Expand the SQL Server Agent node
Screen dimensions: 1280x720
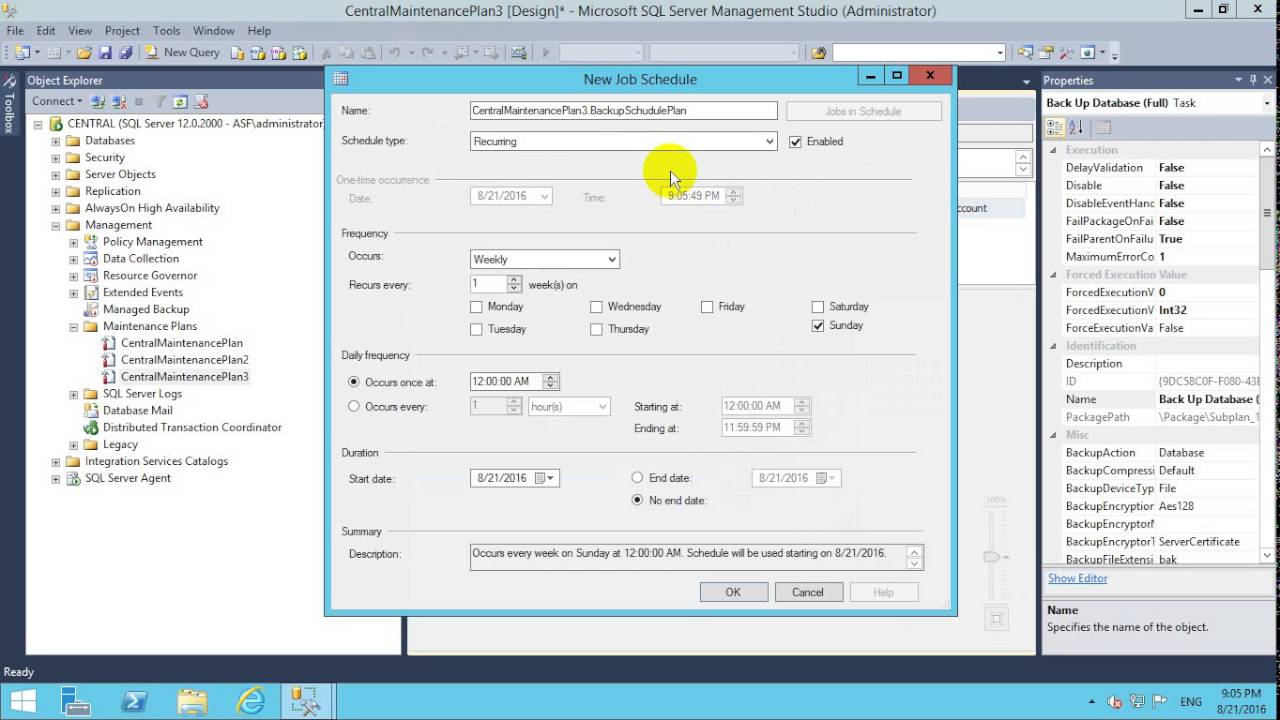point(56,479)
